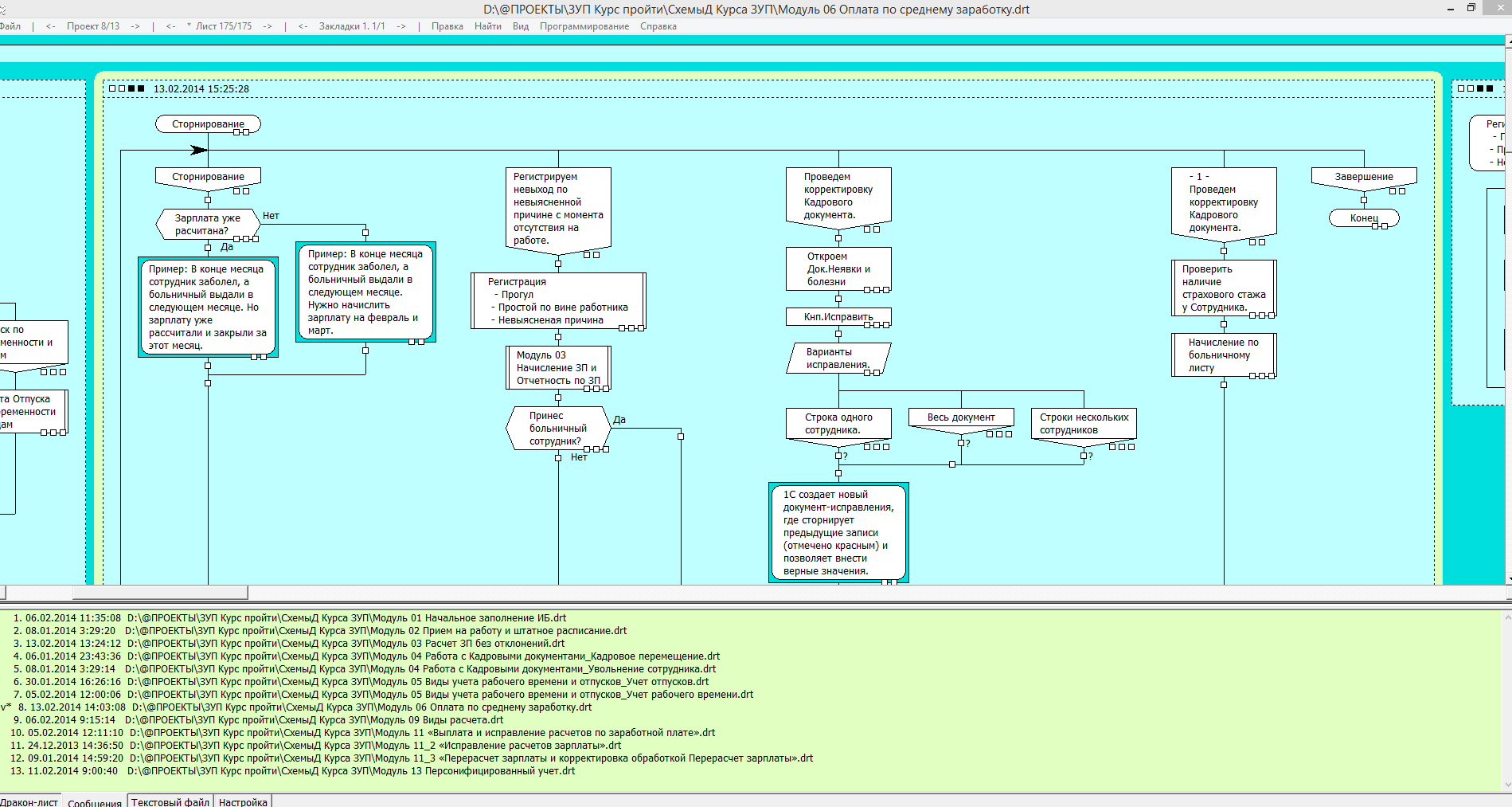The height and width of the screenshot is (807, 1512).
Task: Select the Принес больничный сотрудник? question
Action: (x=558, y=429)
